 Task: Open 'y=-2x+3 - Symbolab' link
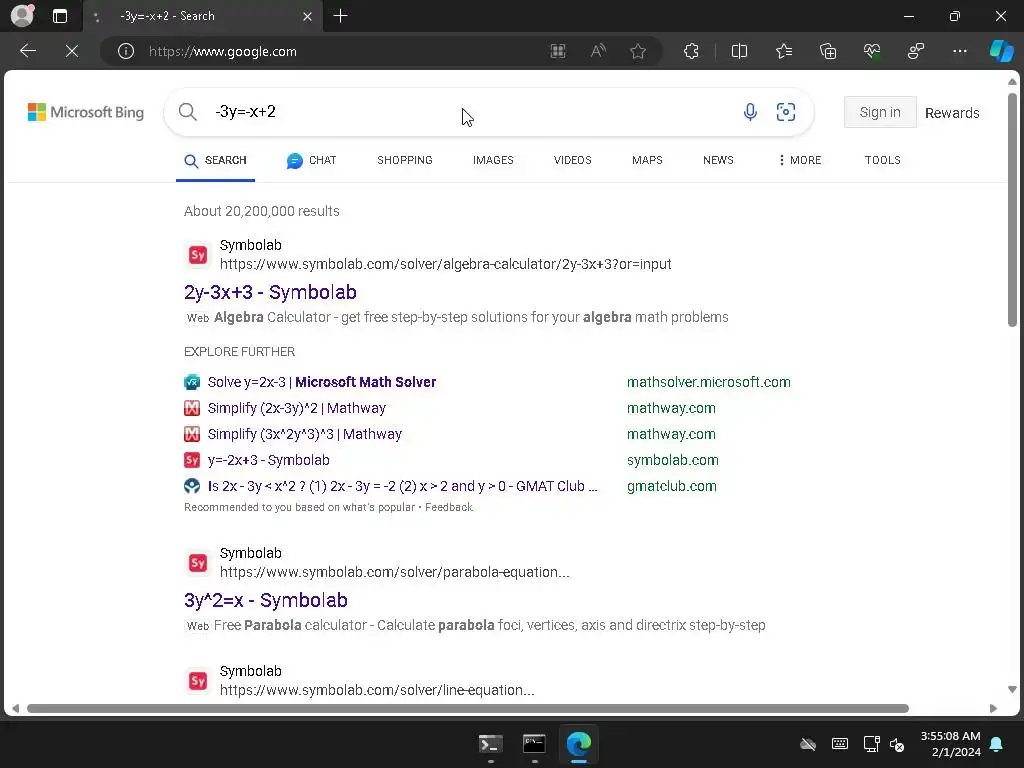[x=268, y=460]
